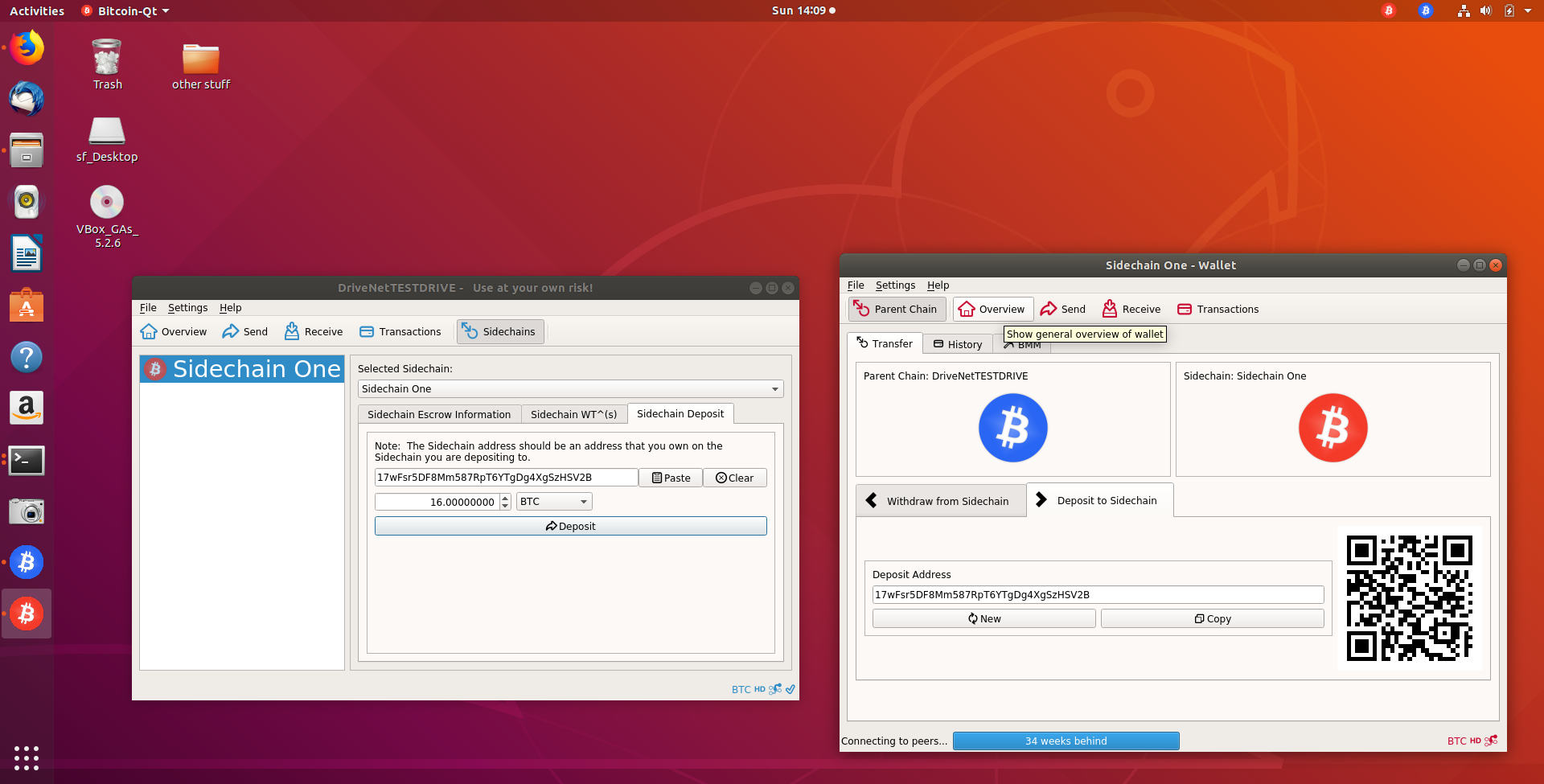Select the 'other stuff' desktop folder
1544x784 pixels.
click(201, 64)
